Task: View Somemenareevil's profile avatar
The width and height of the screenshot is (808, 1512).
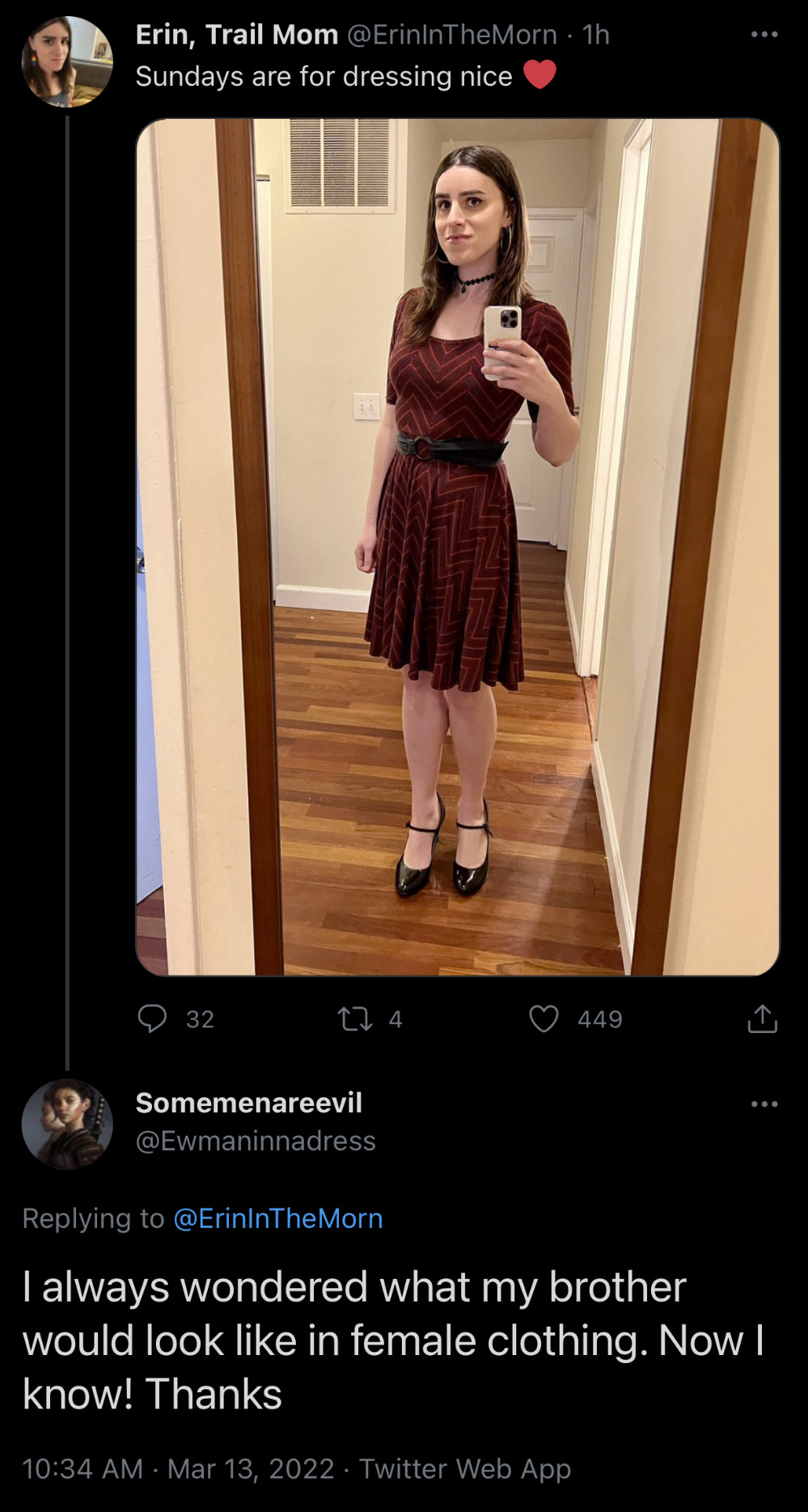Action: click(x=67, y=1124)
